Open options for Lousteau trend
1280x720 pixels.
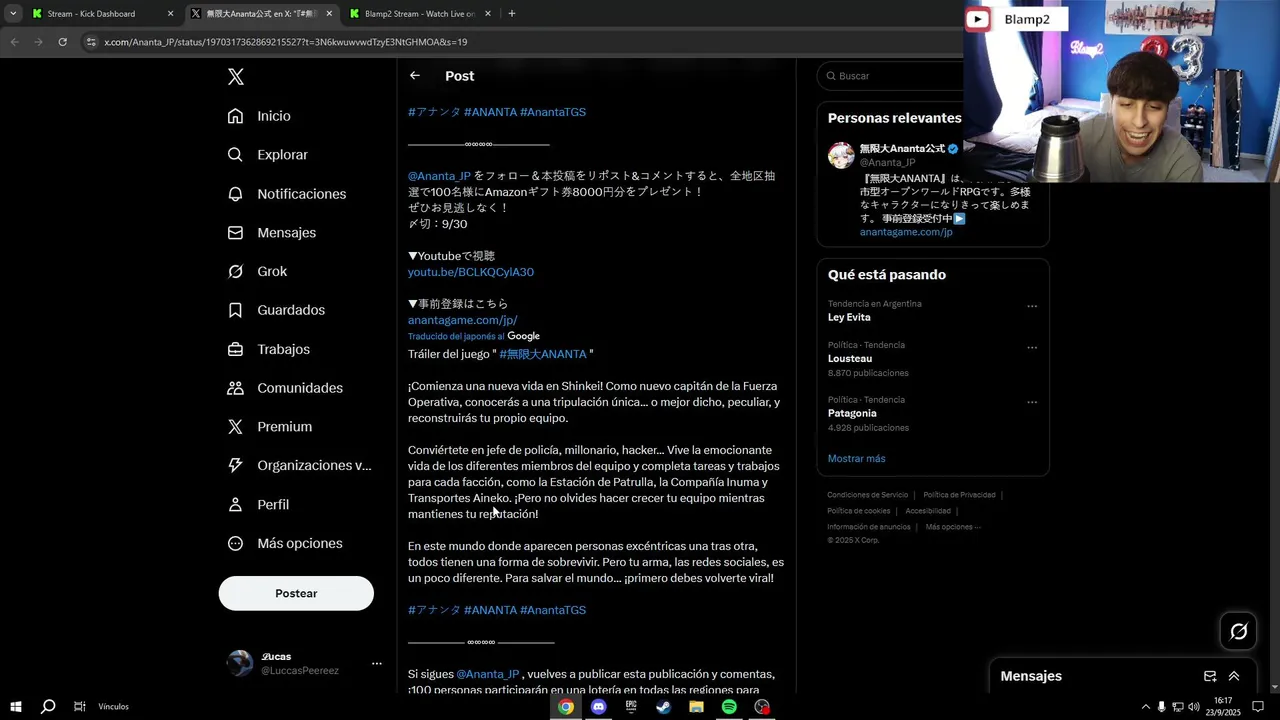click(1032, 348)
